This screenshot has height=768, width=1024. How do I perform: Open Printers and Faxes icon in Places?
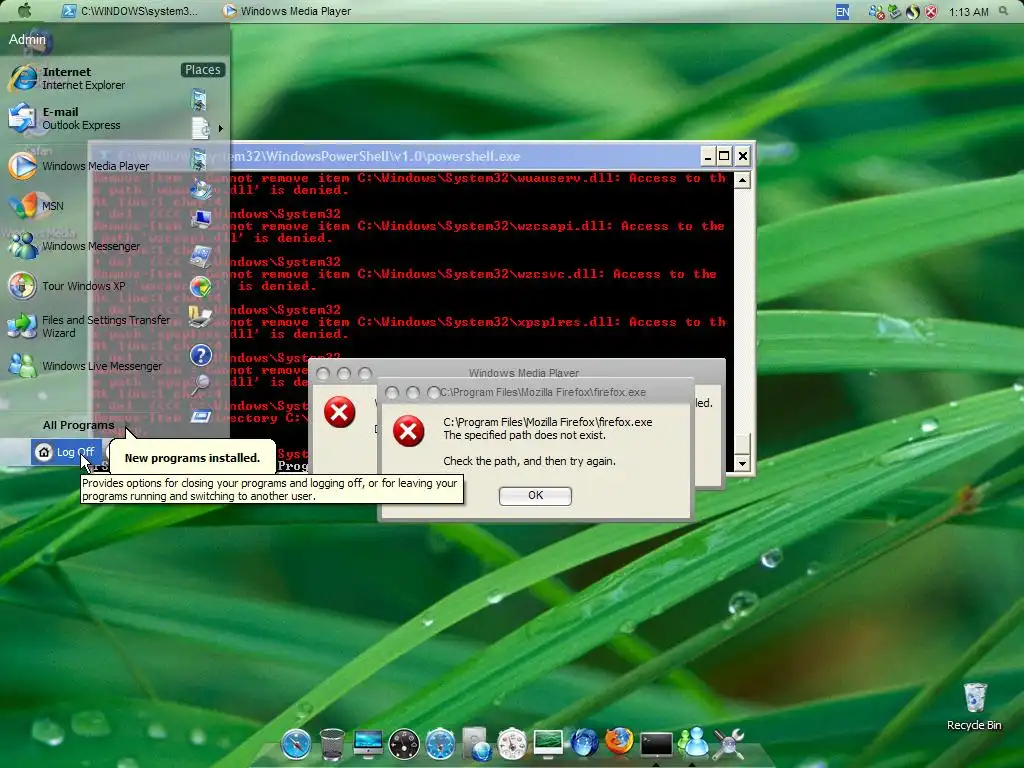(x=201, y=317)
